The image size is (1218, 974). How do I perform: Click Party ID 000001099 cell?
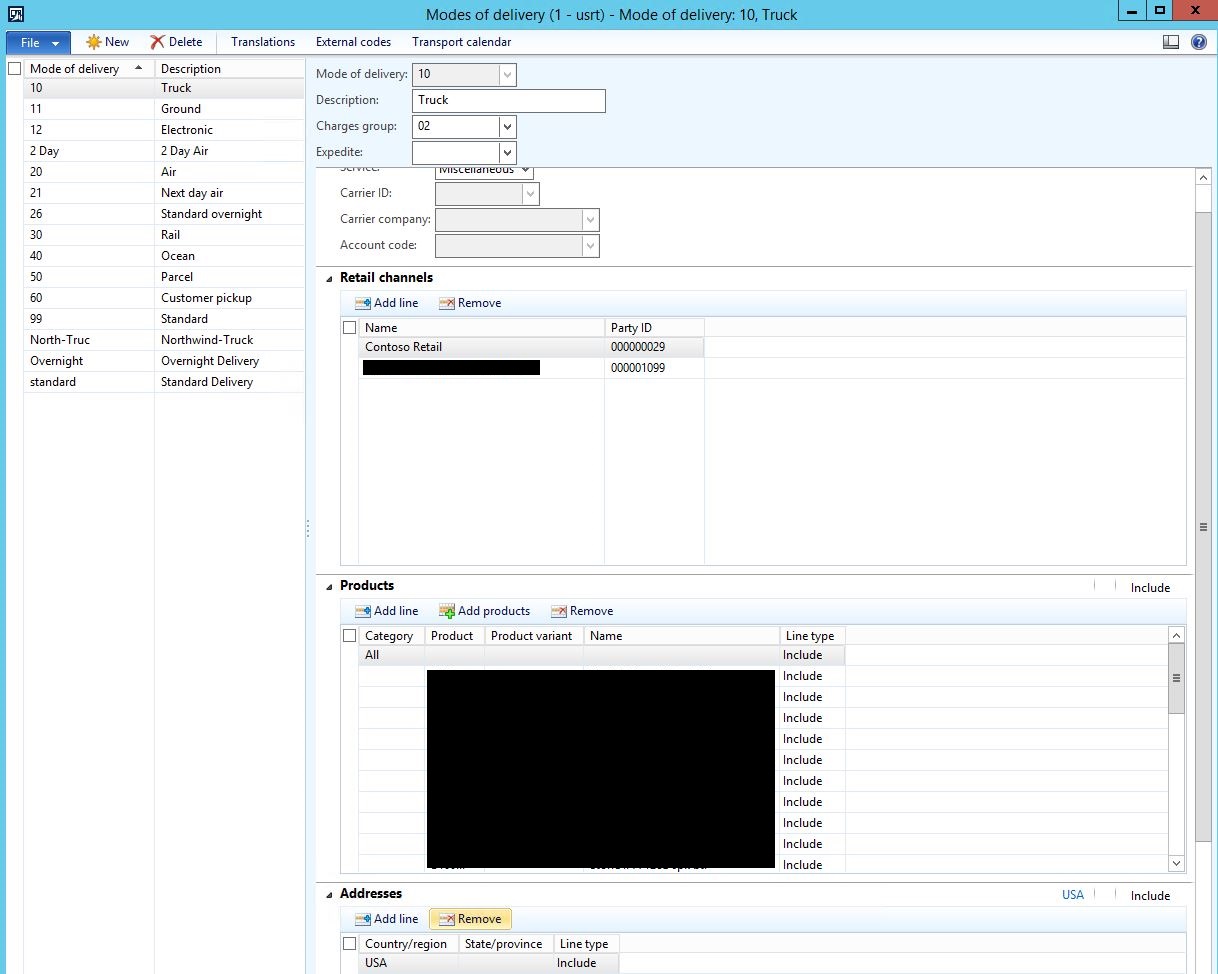(654, 368)
